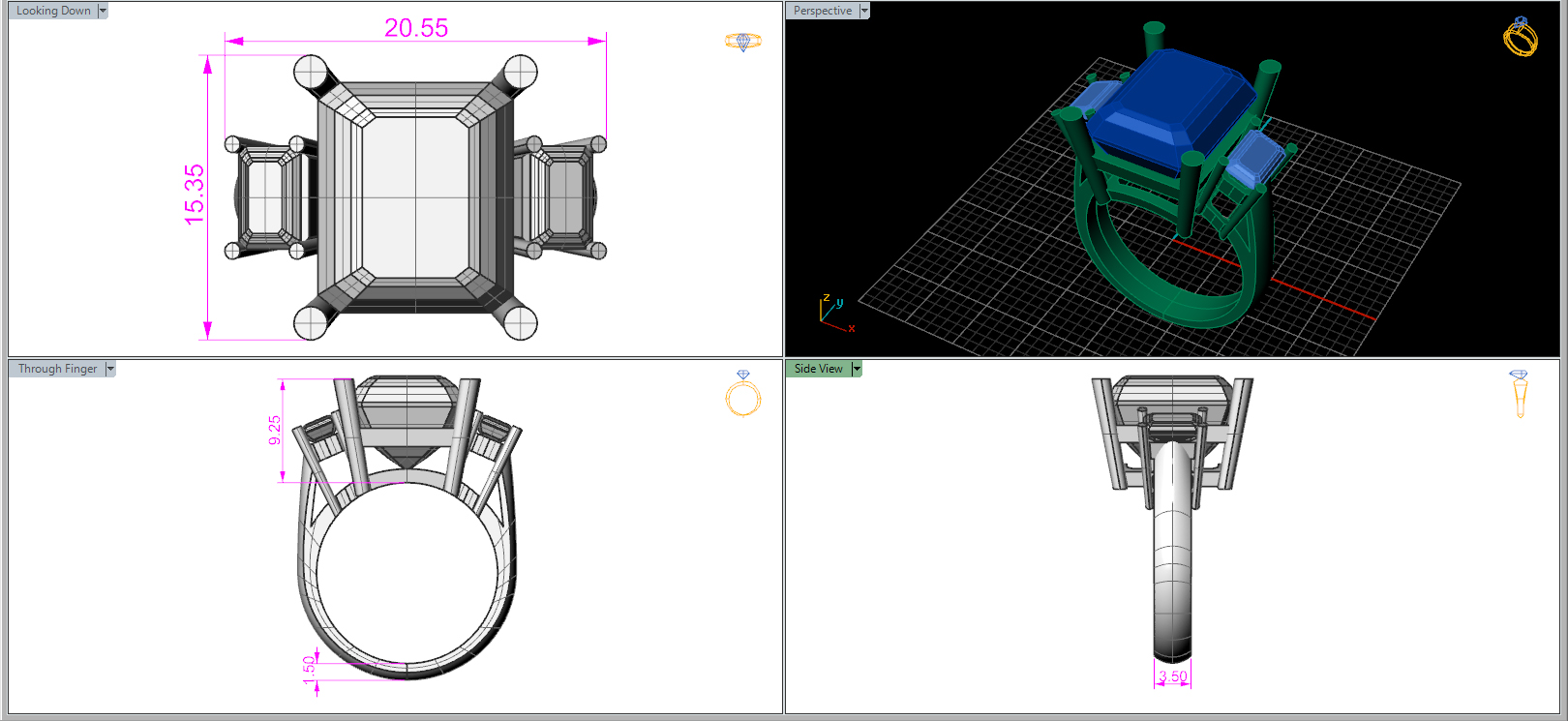Click the ring icon in Looking Down viewport
This screenshot has width=1568, height=721.
pyautogui.click(x=743, y=42)
